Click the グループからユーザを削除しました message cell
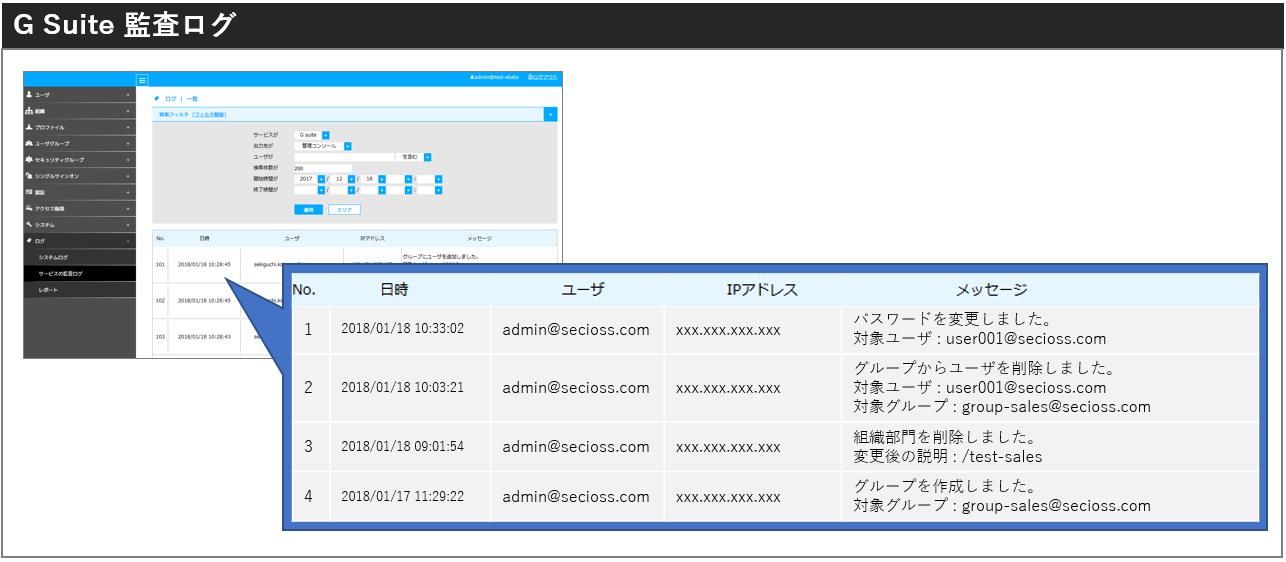This screenshot has height=562, width=1286. 1050,387
